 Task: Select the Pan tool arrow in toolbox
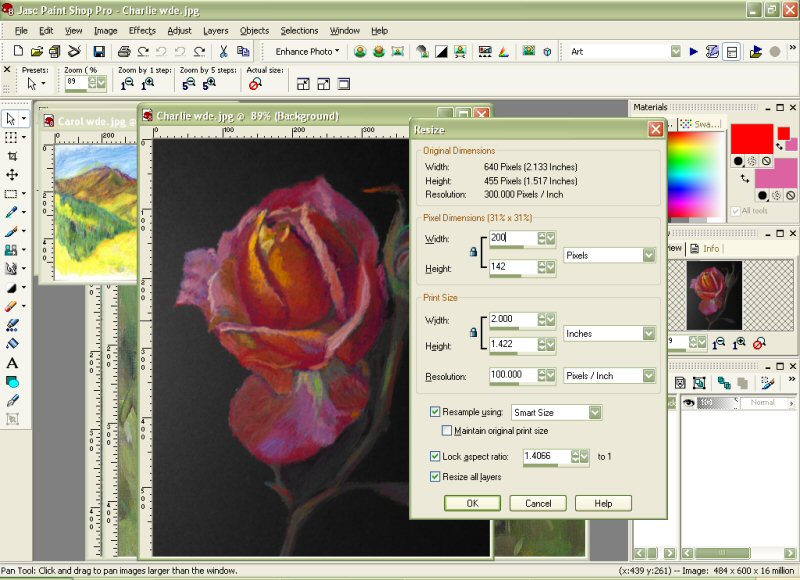10,119
